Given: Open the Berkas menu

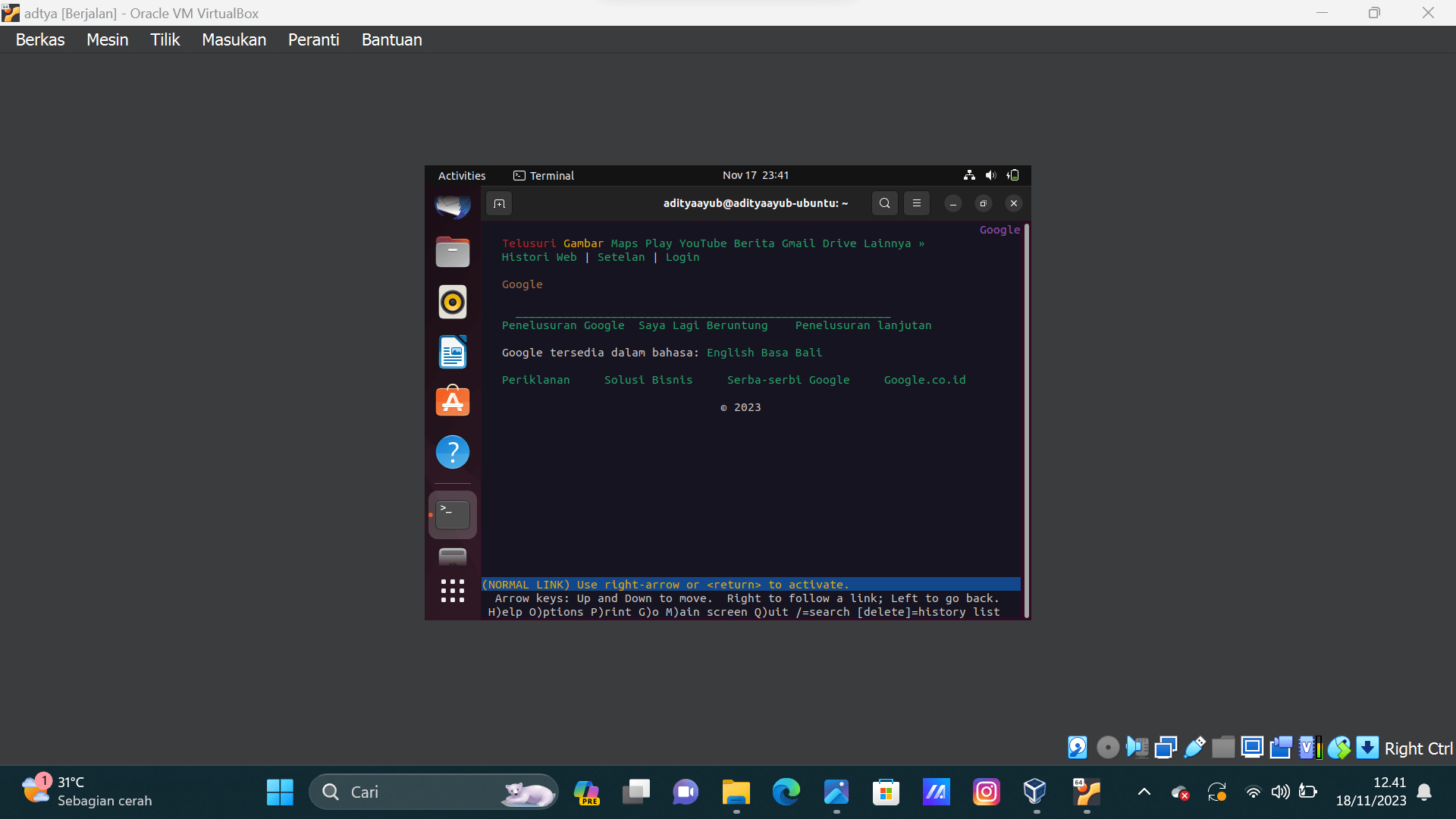Looking at the screenshot, I should pyautogui.click(x=40, y=39).
